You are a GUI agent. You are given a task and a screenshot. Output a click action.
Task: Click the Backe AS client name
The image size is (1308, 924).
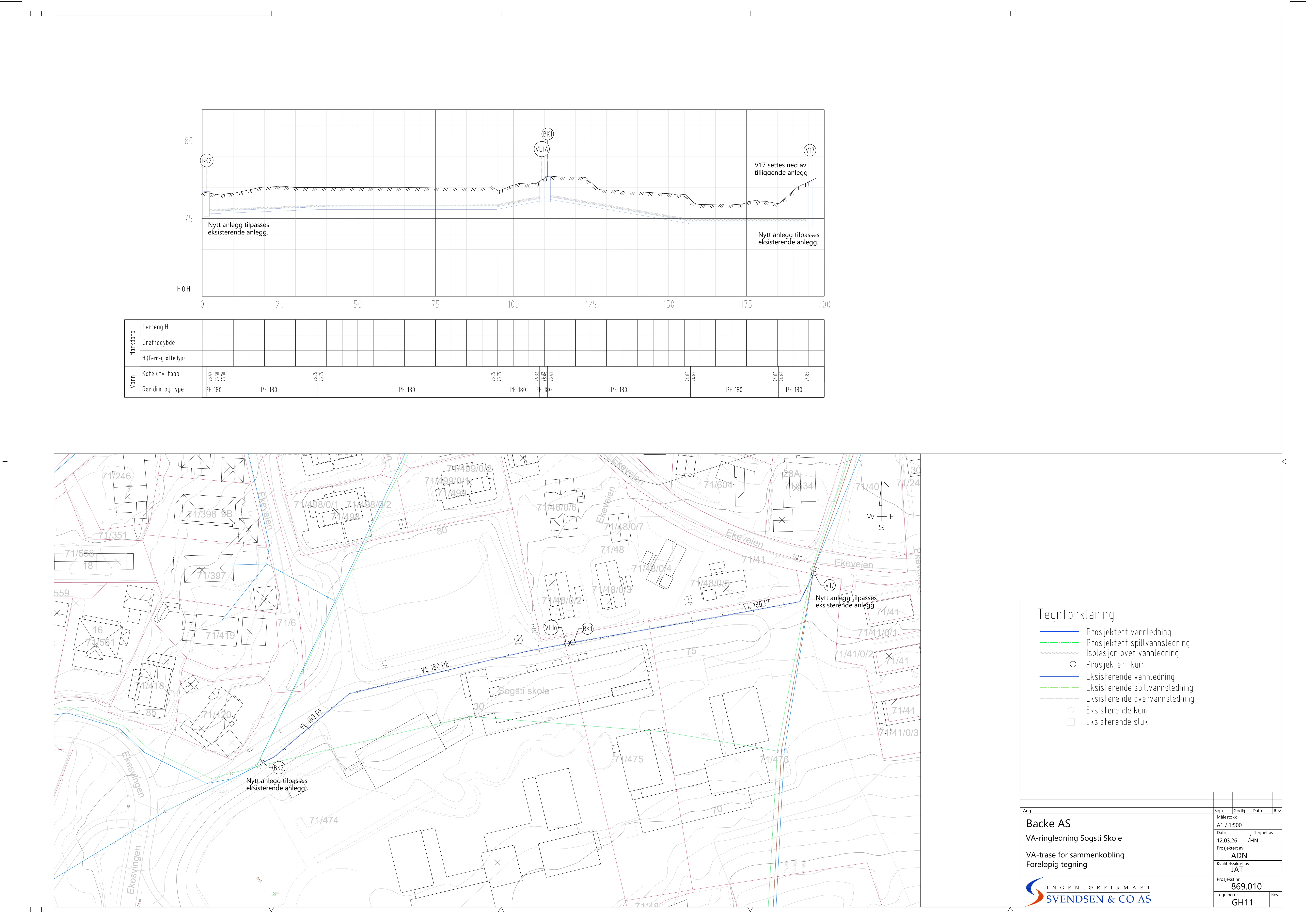coord(1048,823)
